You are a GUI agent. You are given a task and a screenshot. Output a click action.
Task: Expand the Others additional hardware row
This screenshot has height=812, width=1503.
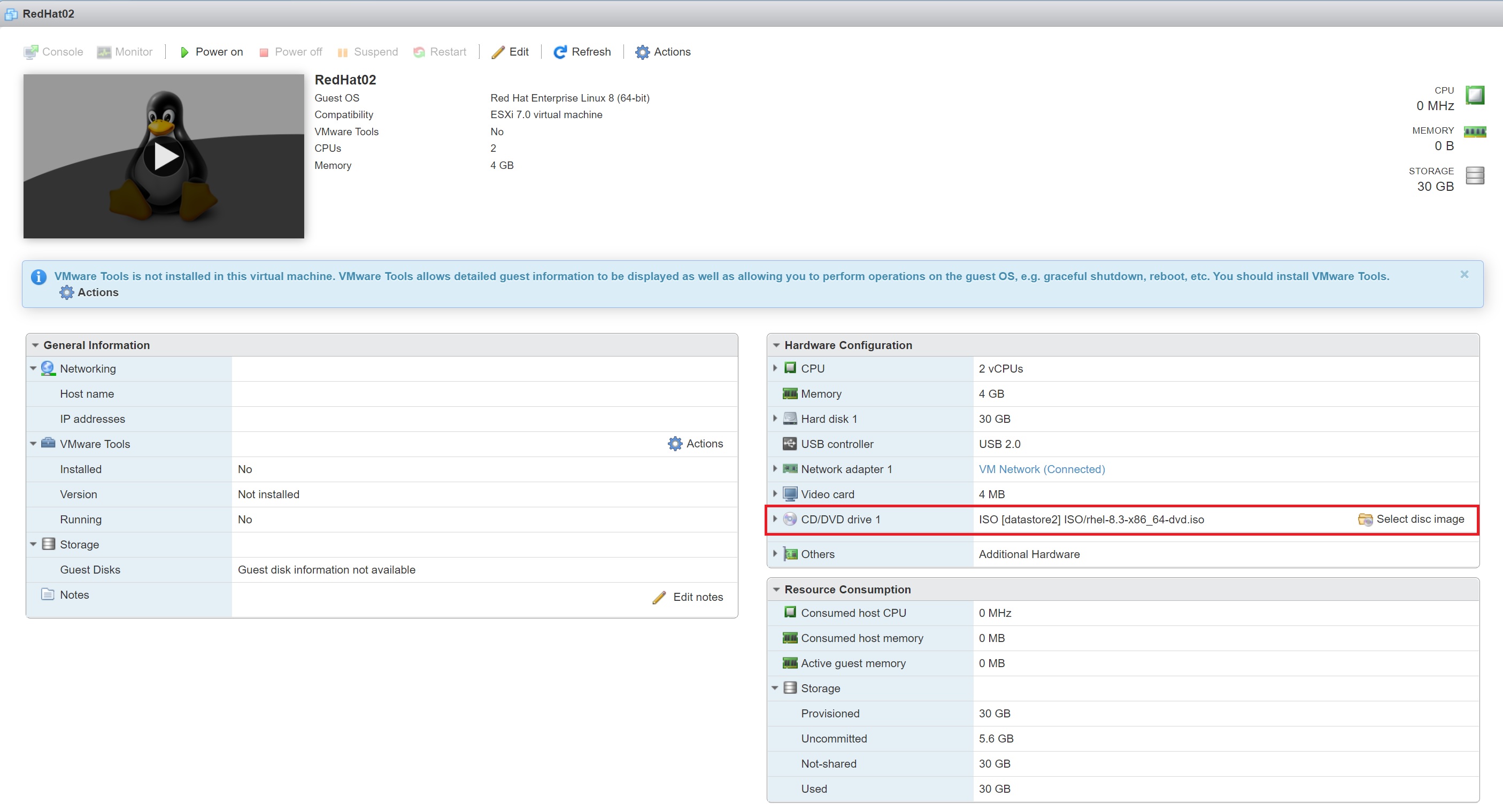click(x=775, y=554)
